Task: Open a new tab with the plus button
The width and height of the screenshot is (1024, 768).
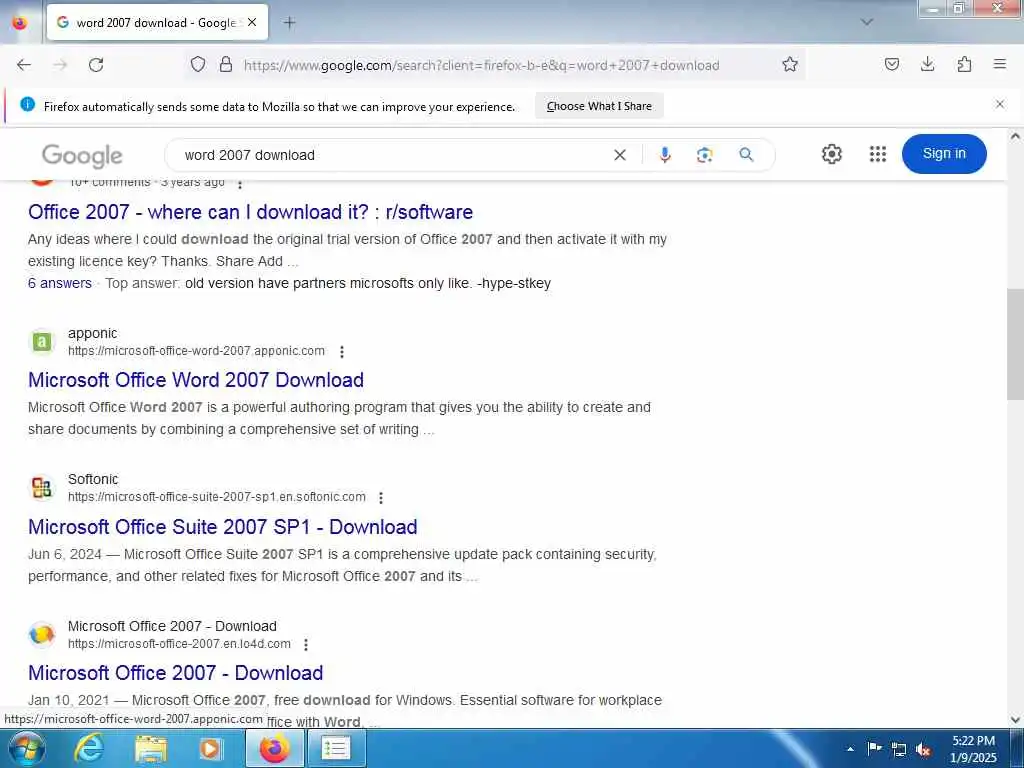Action: 289,23
